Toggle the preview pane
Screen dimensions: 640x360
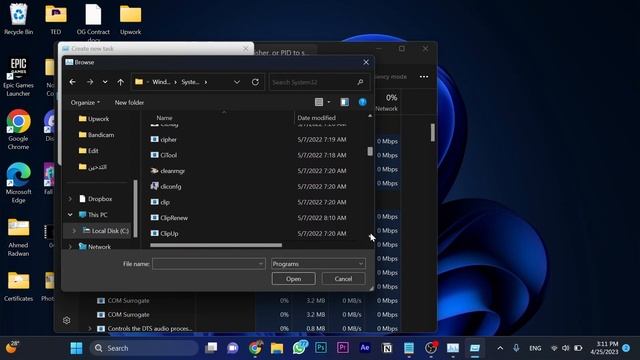[344, 102]
